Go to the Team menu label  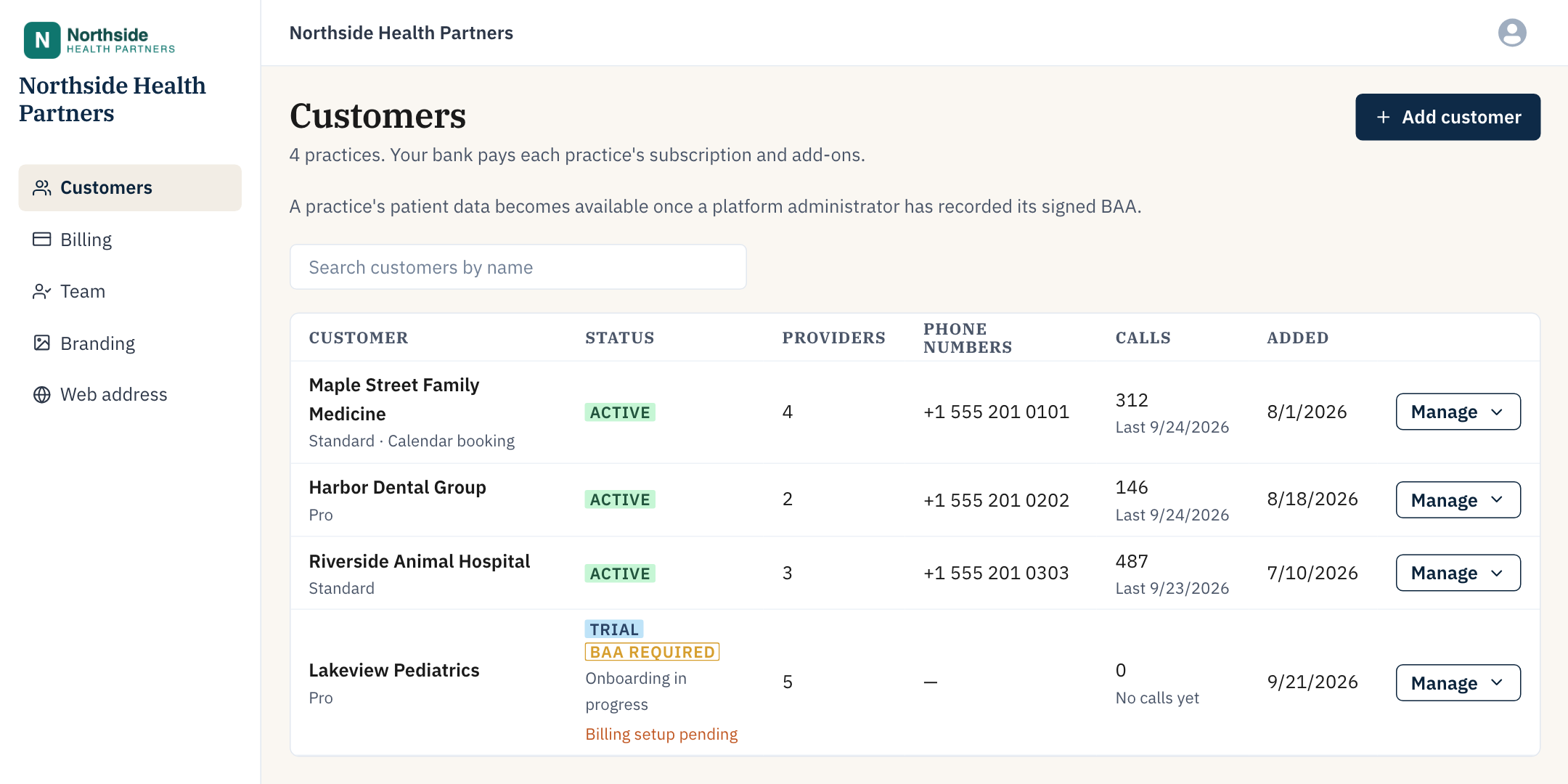click(83, 292)
